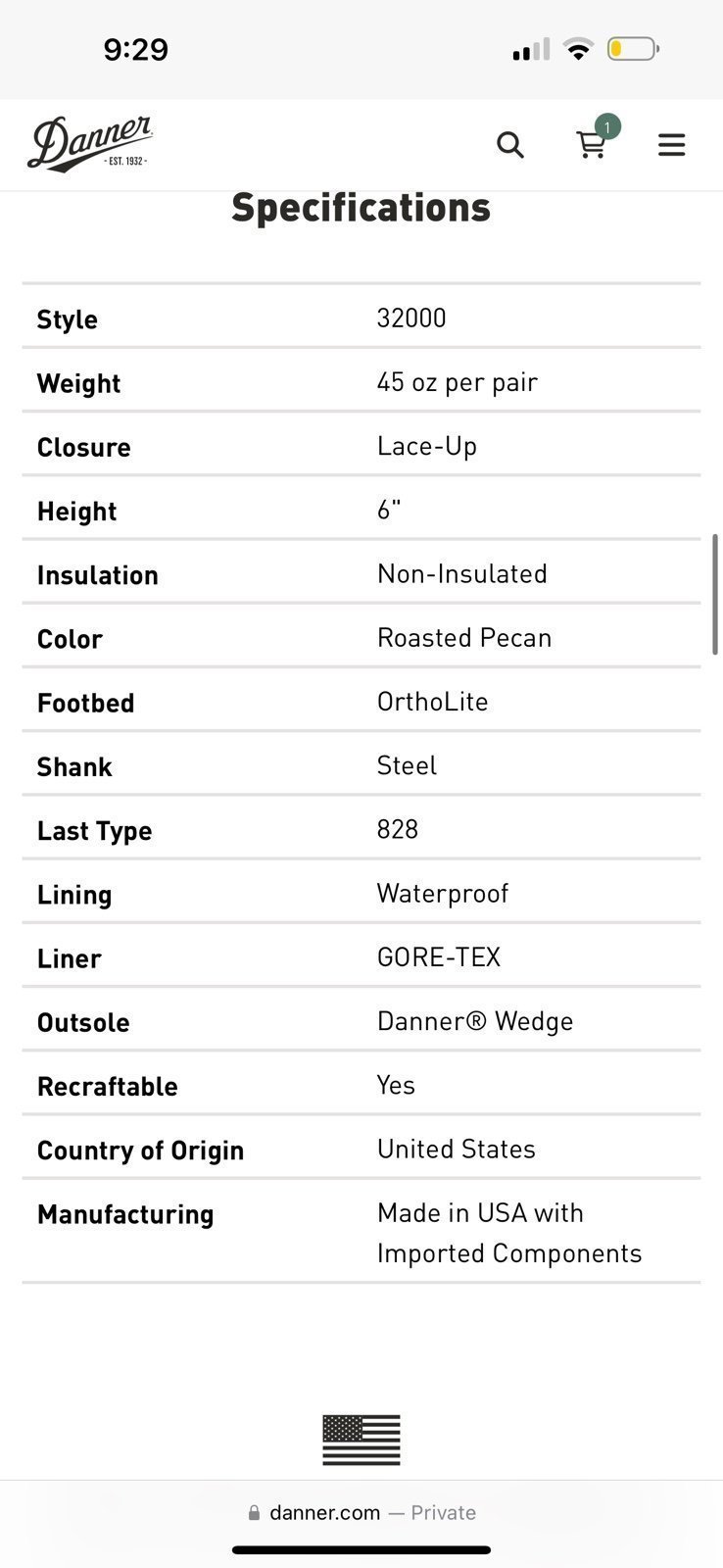723x1568 pixels.
Task: Tap the lock icon in address bar
Action: tap(255, 1512)
